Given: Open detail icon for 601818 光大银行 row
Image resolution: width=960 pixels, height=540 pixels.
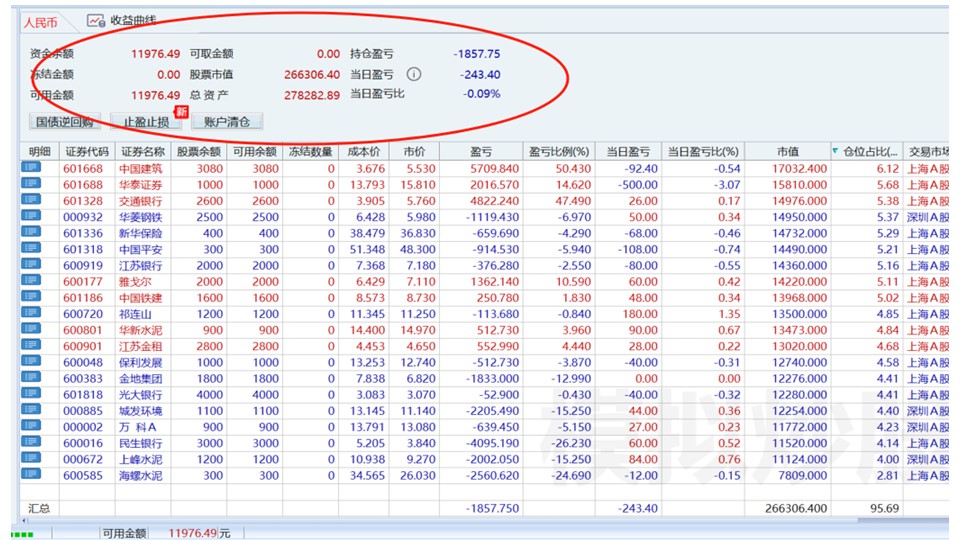Looking at the screenshot, I should coord(31,393).
